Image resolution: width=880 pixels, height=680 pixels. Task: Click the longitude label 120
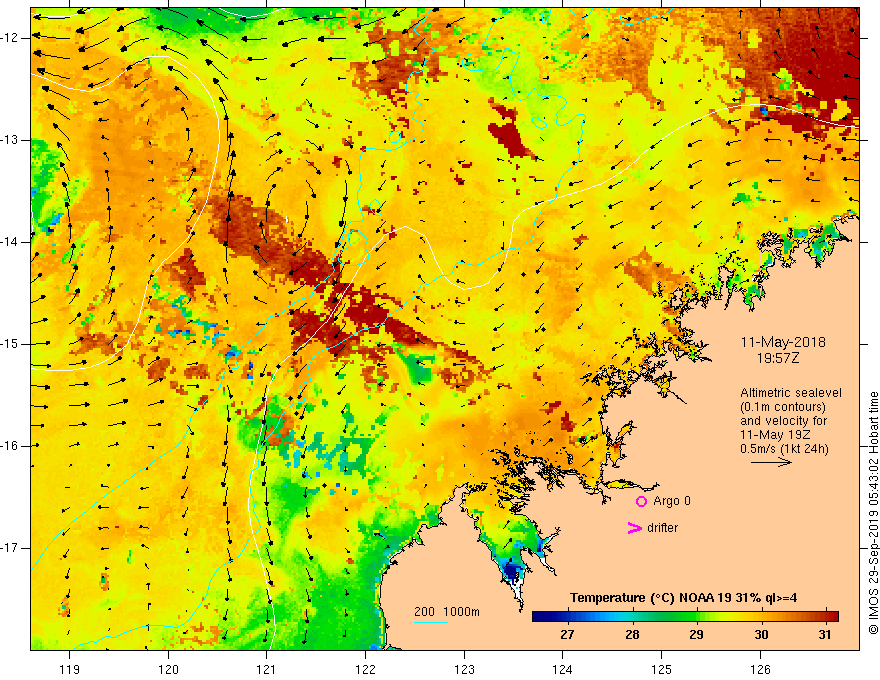(x=168, y=669)
